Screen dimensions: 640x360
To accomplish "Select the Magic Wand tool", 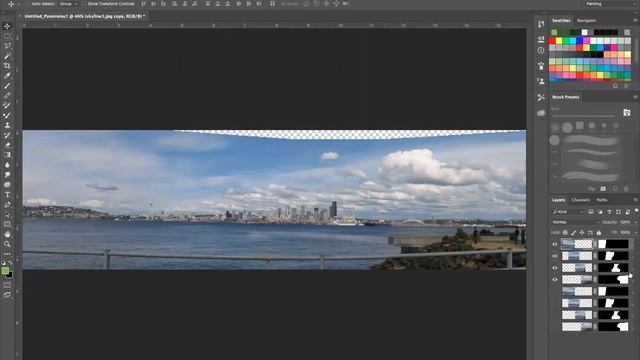I will (x=7, y=56).
